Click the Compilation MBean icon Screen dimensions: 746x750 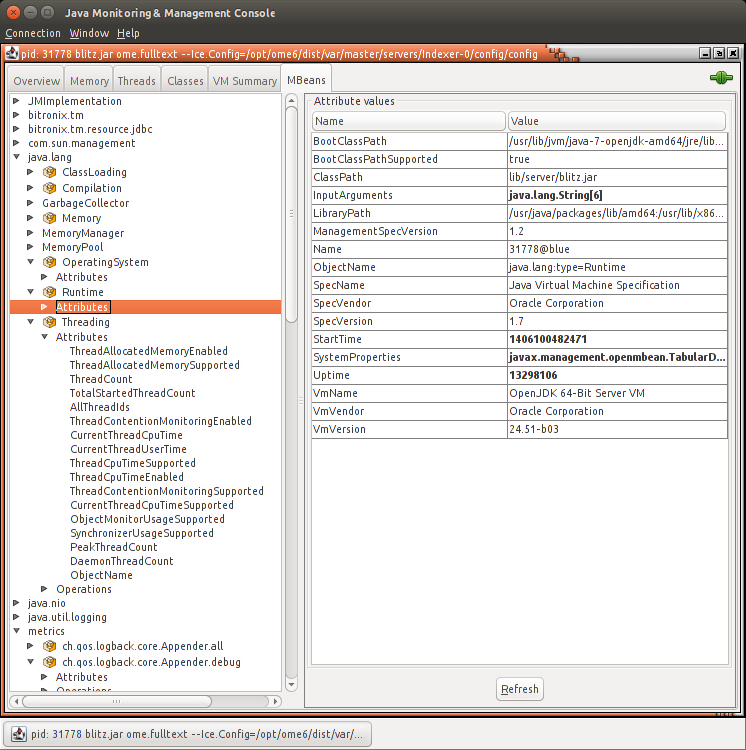click(x=49, y=188)
